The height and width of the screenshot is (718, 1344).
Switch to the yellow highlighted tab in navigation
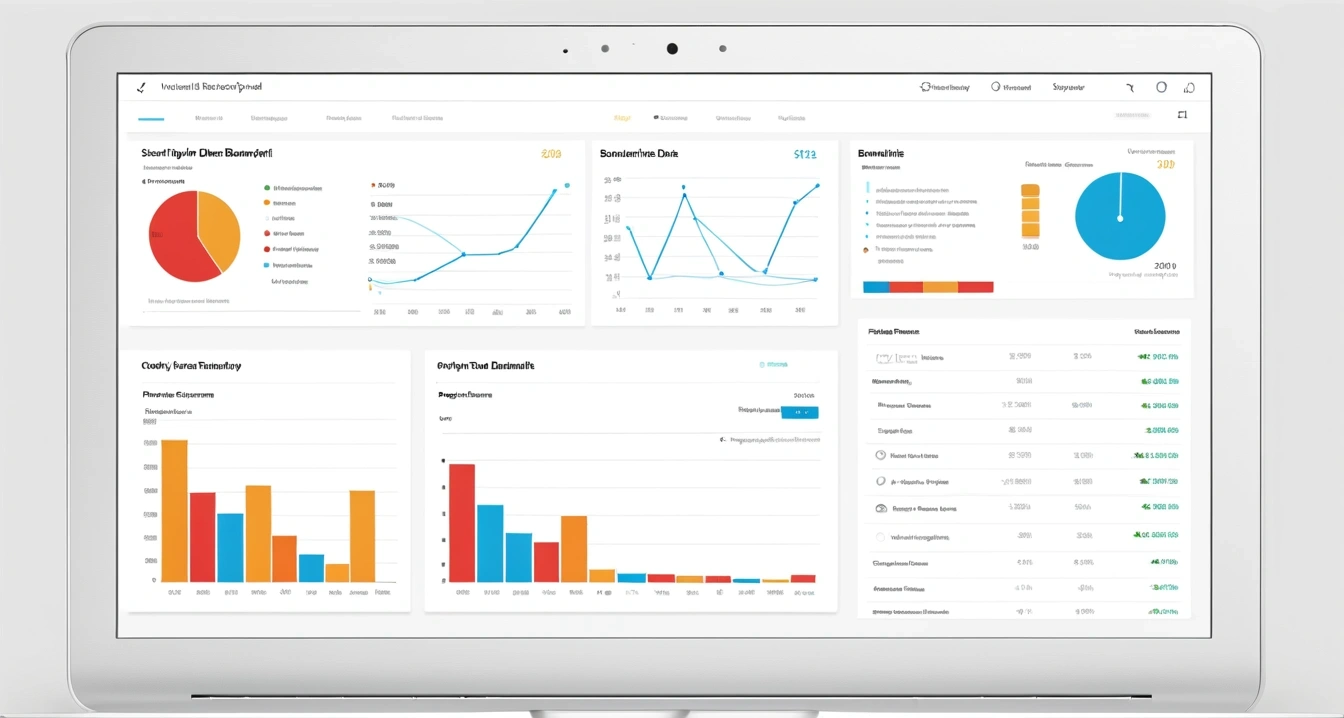pyautogui.click(x=622, y=118)
